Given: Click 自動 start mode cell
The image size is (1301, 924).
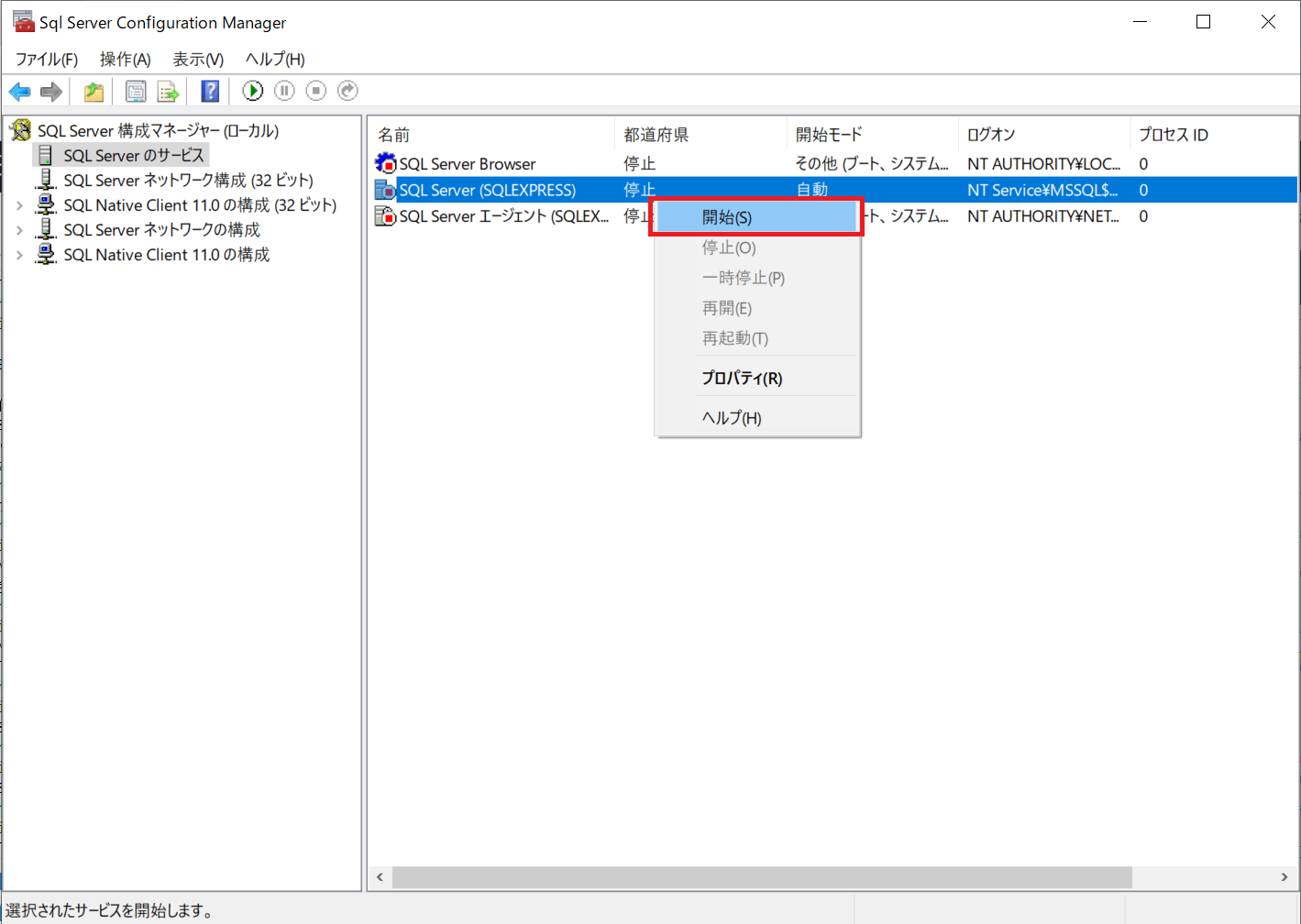Looking at the screenshot, I should 812,190.
